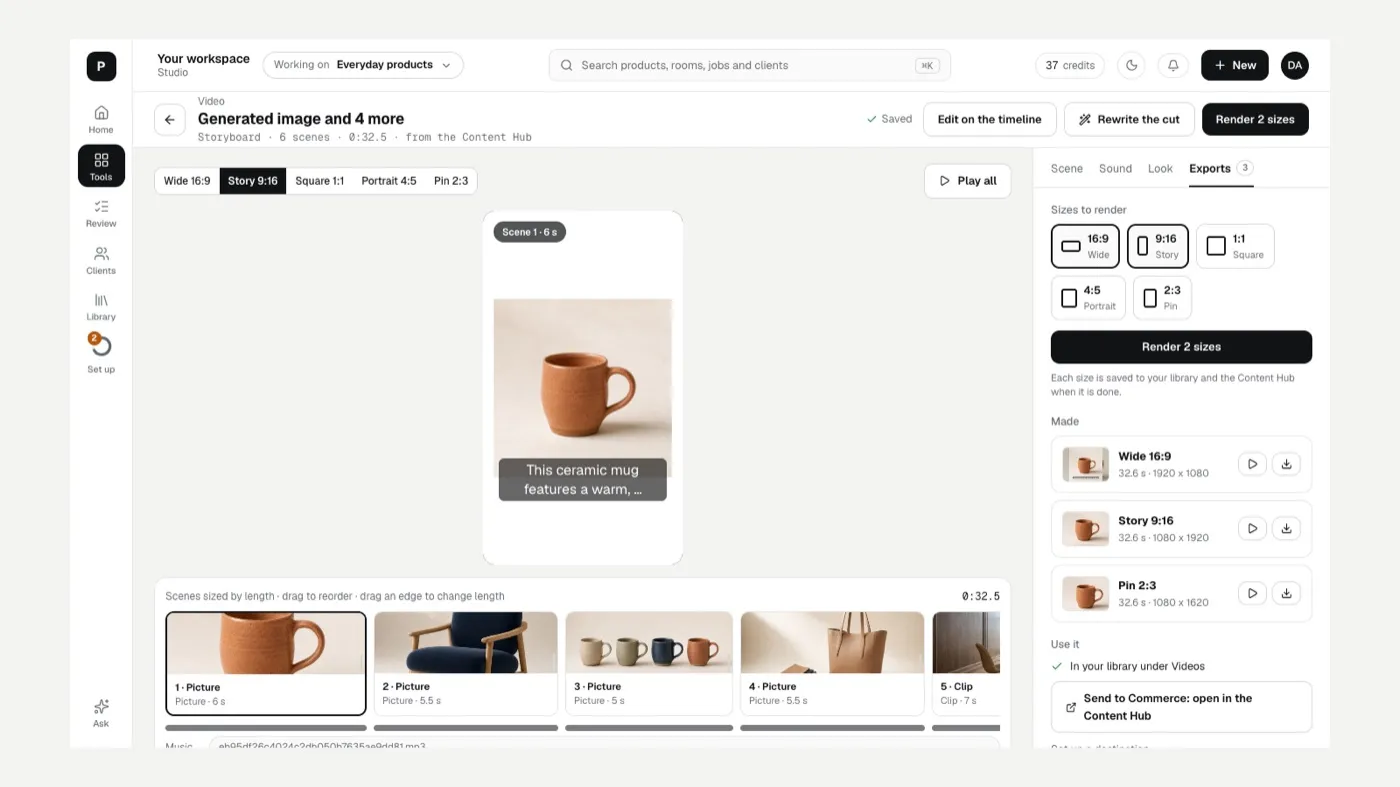1400x787 pixels.
Task: Go back with the arrow button
Action: point(170,119)
